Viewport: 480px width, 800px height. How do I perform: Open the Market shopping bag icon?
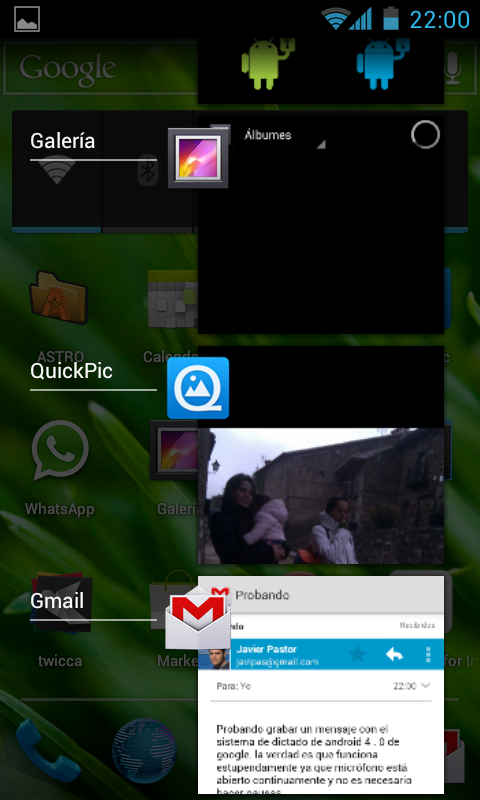tap(173, 599)
